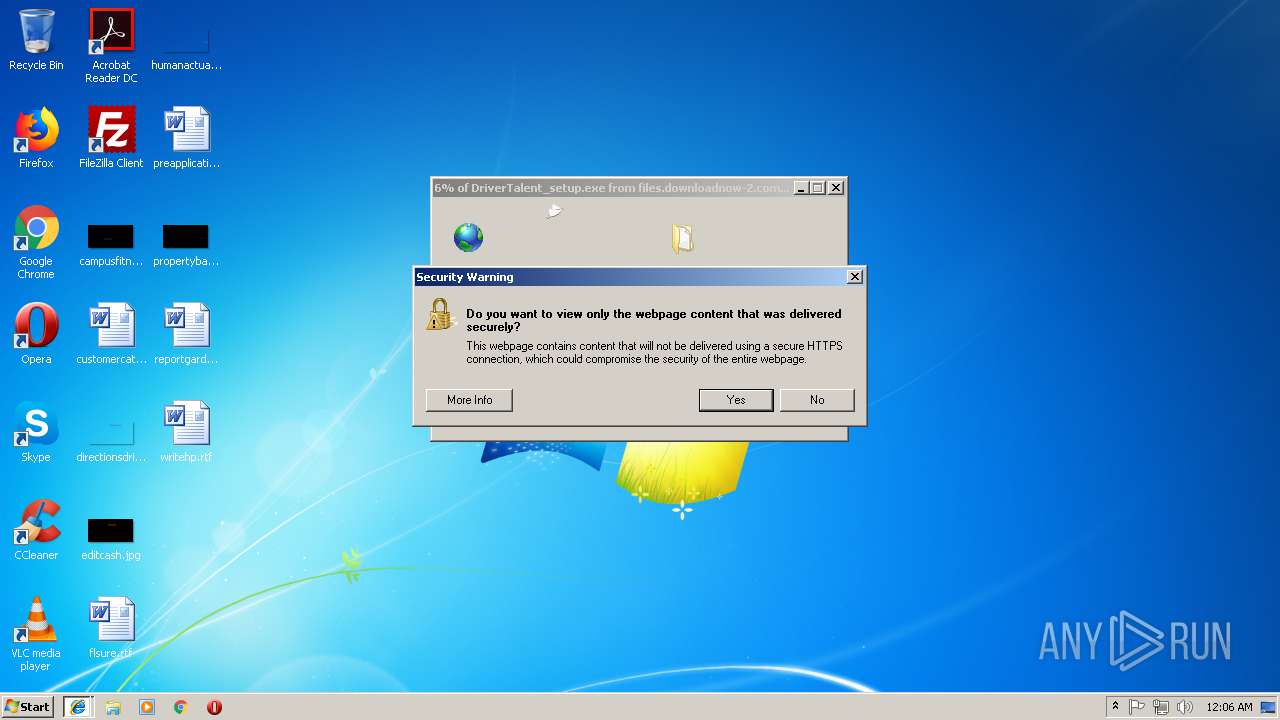Open Chrome from the taskbar

(181, 707)
